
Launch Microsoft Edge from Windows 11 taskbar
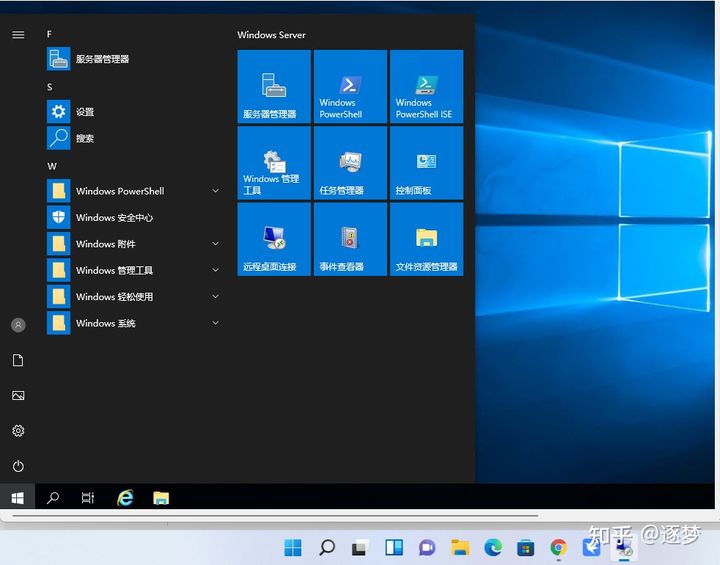pos(493,548)
